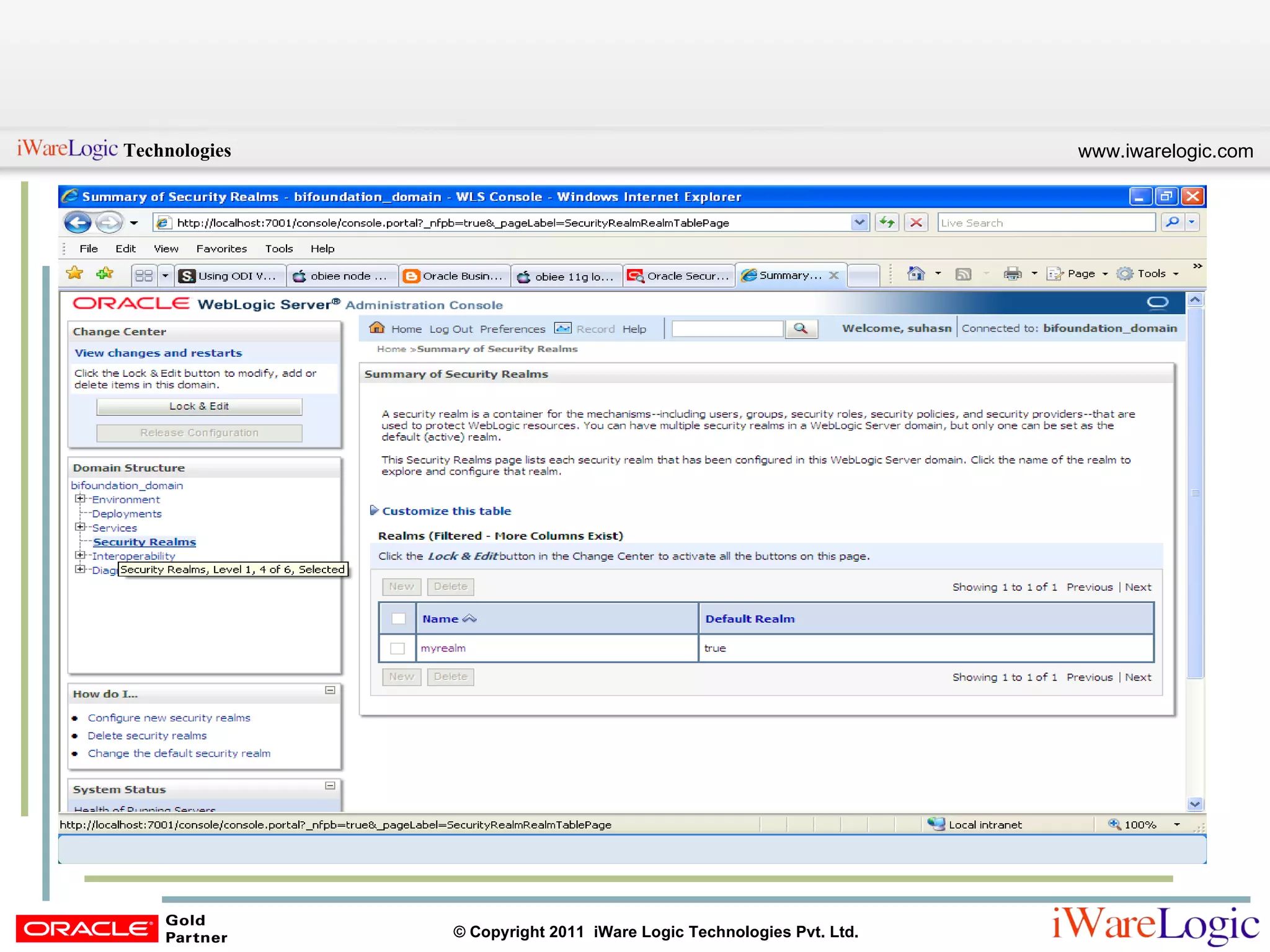This screenshot has width=1270, height=952.
Task: Click the Live Search input field
Action: [x=1046, y=223]
